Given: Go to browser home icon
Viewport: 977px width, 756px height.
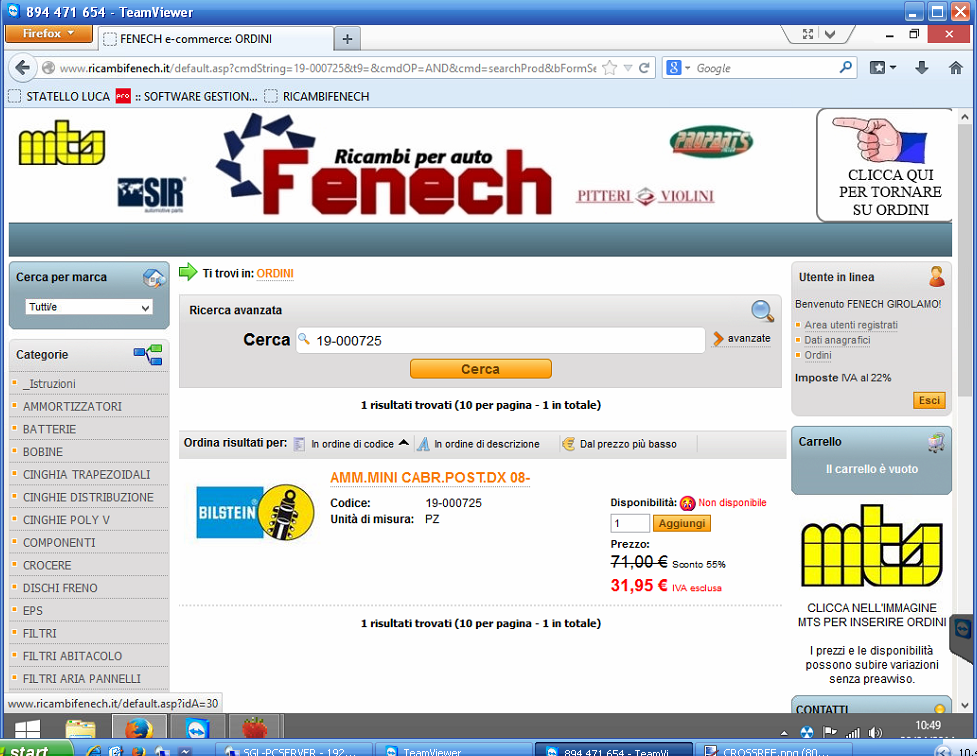Looking at the screenshot, I should (956, 68).
